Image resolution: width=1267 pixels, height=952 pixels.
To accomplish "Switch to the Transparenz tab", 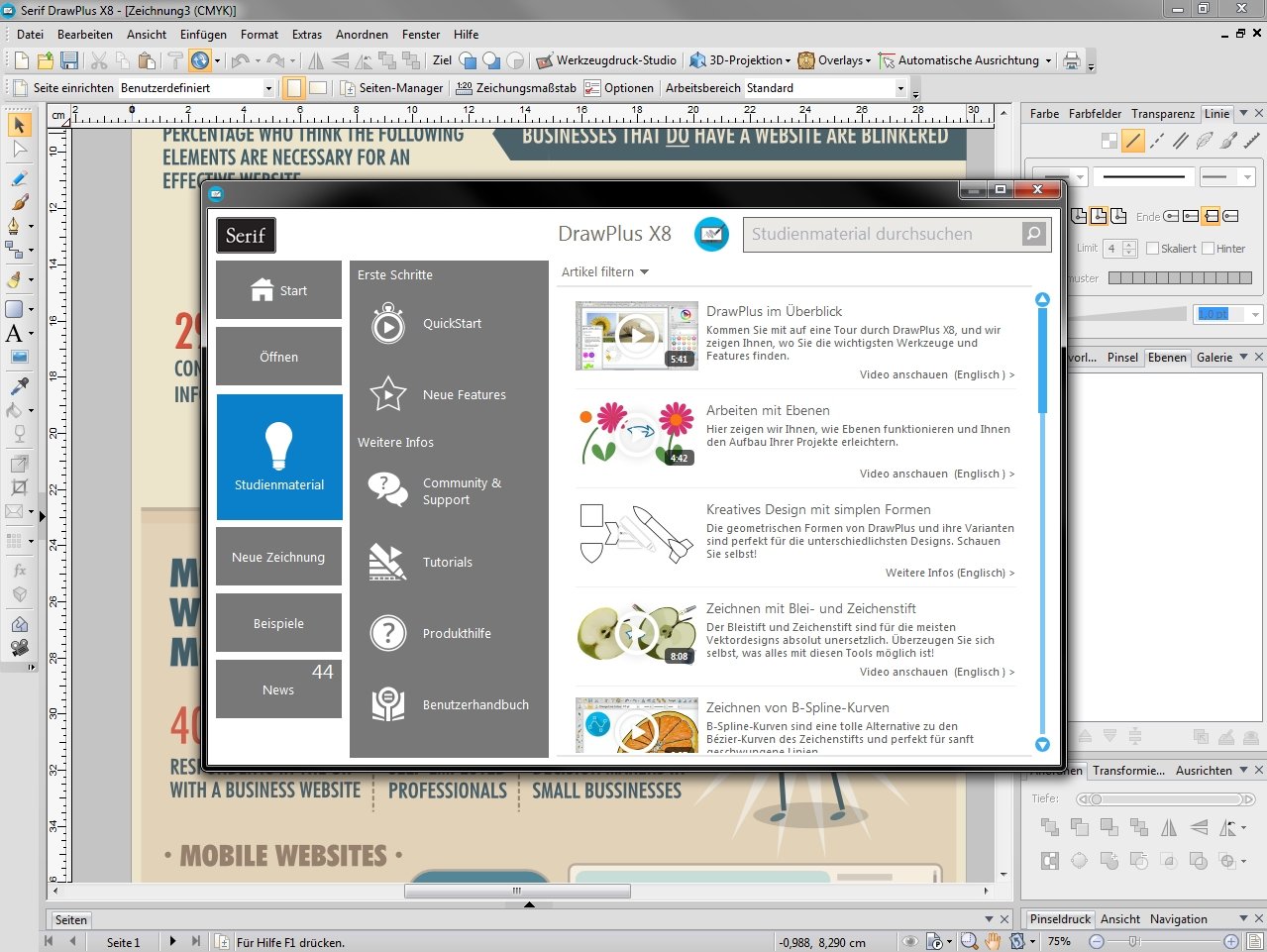I will (x=1163, y=114).
